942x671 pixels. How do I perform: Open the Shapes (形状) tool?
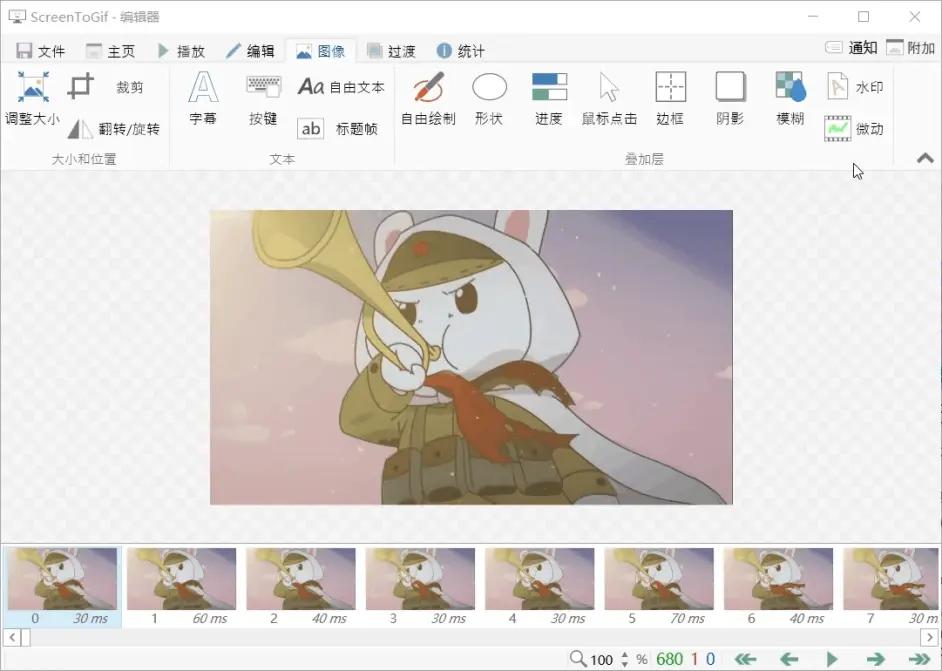point(489,99)
